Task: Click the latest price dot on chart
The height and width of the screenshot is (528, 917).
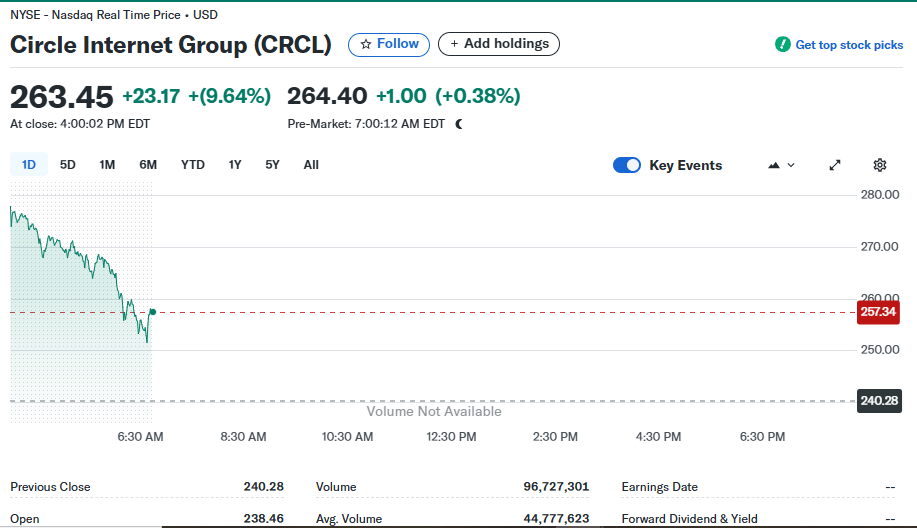Action: click(152, 312)
